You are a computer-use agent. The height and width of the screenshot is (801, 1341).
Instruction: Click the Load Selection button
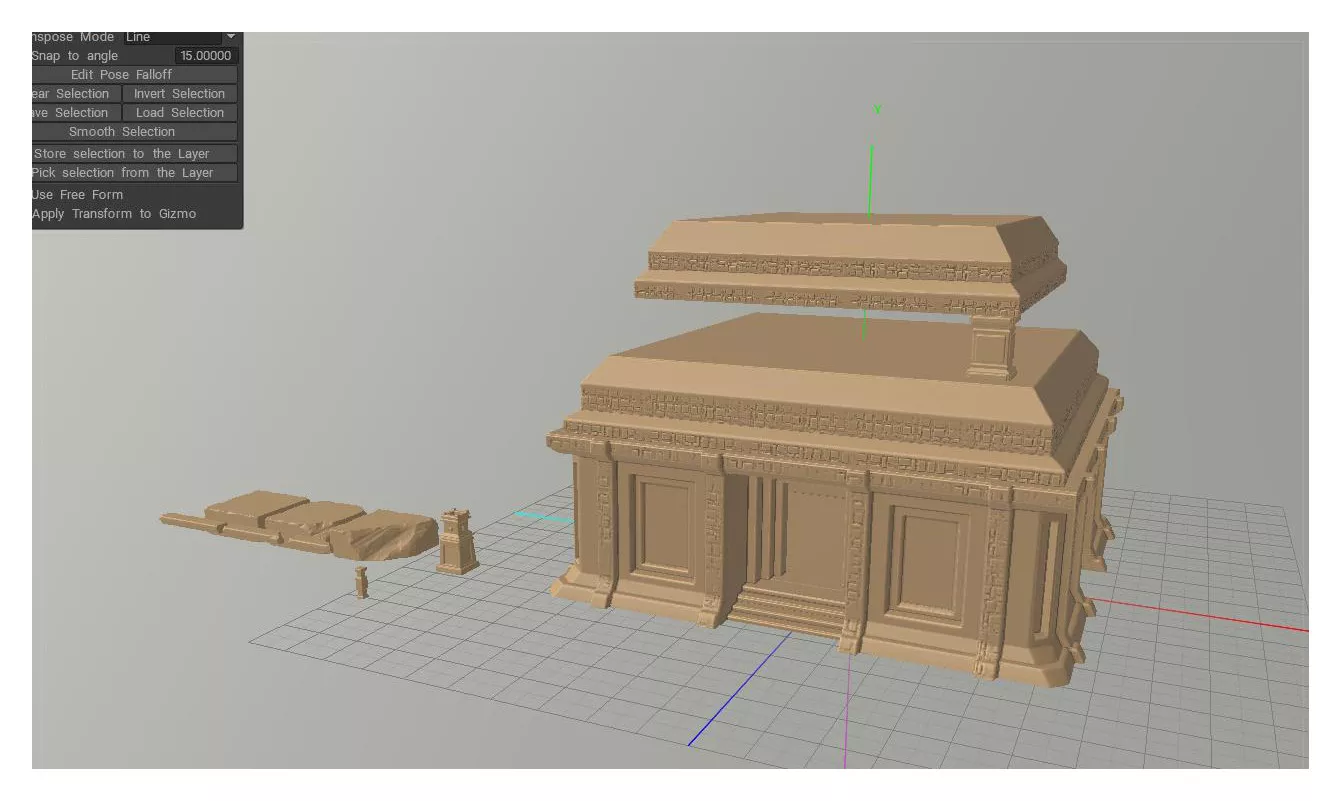click(x=180, y=113)
